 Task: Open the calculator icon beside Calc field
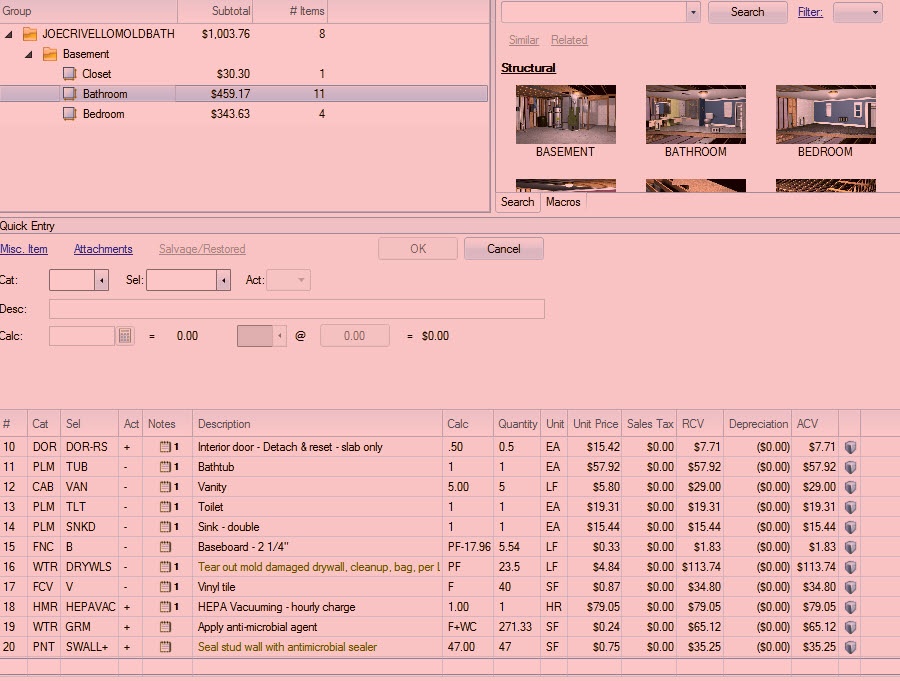pos(125,336)
